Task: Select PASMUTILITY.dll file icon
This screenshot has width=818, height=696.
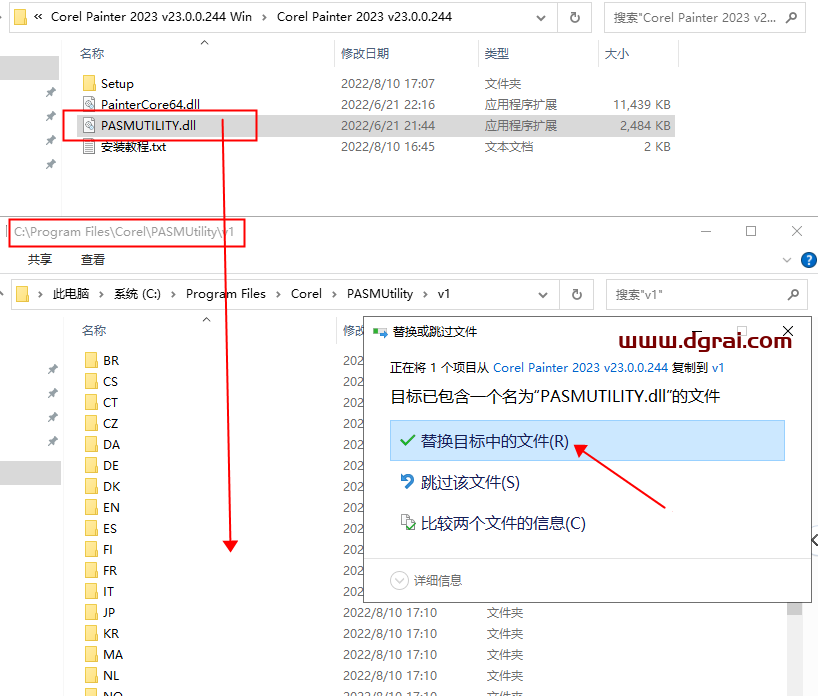Action: [89, 125]
